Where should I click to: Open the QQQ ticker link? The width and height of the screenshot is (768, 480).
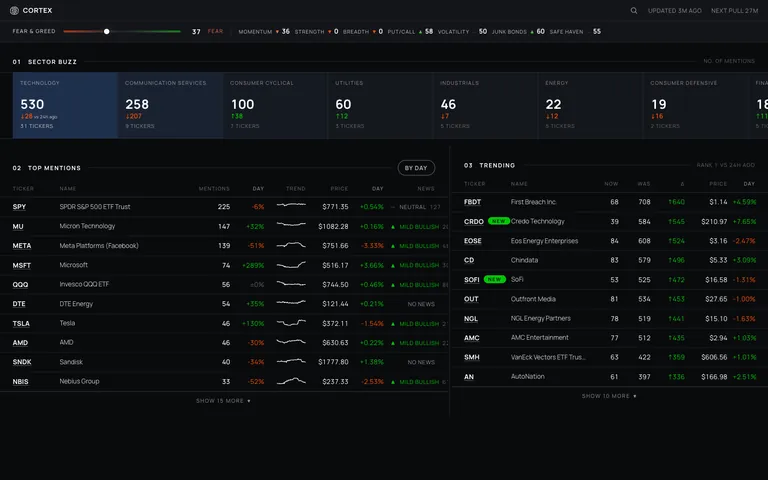click(x=20, y=285)
